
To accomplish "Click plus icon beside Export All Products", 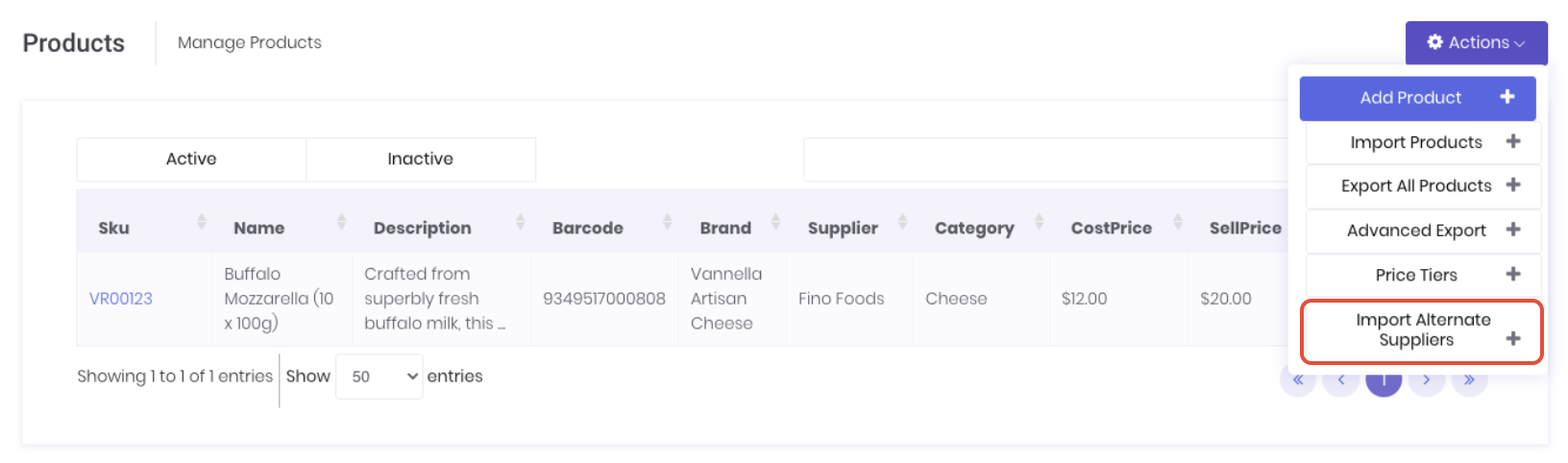I will [1513, 185].
